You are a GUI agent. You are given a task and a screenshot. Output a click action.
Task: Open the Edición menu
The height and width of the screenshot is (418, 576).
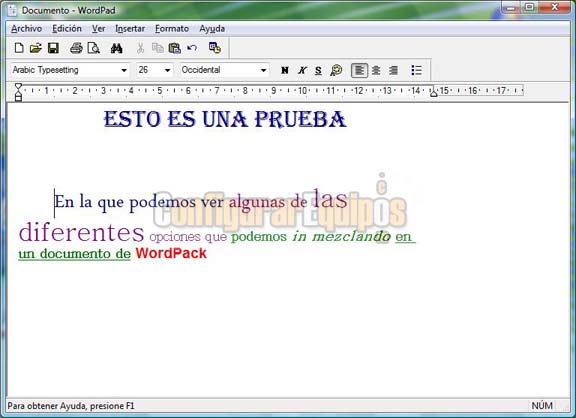[x=67, y=29]
